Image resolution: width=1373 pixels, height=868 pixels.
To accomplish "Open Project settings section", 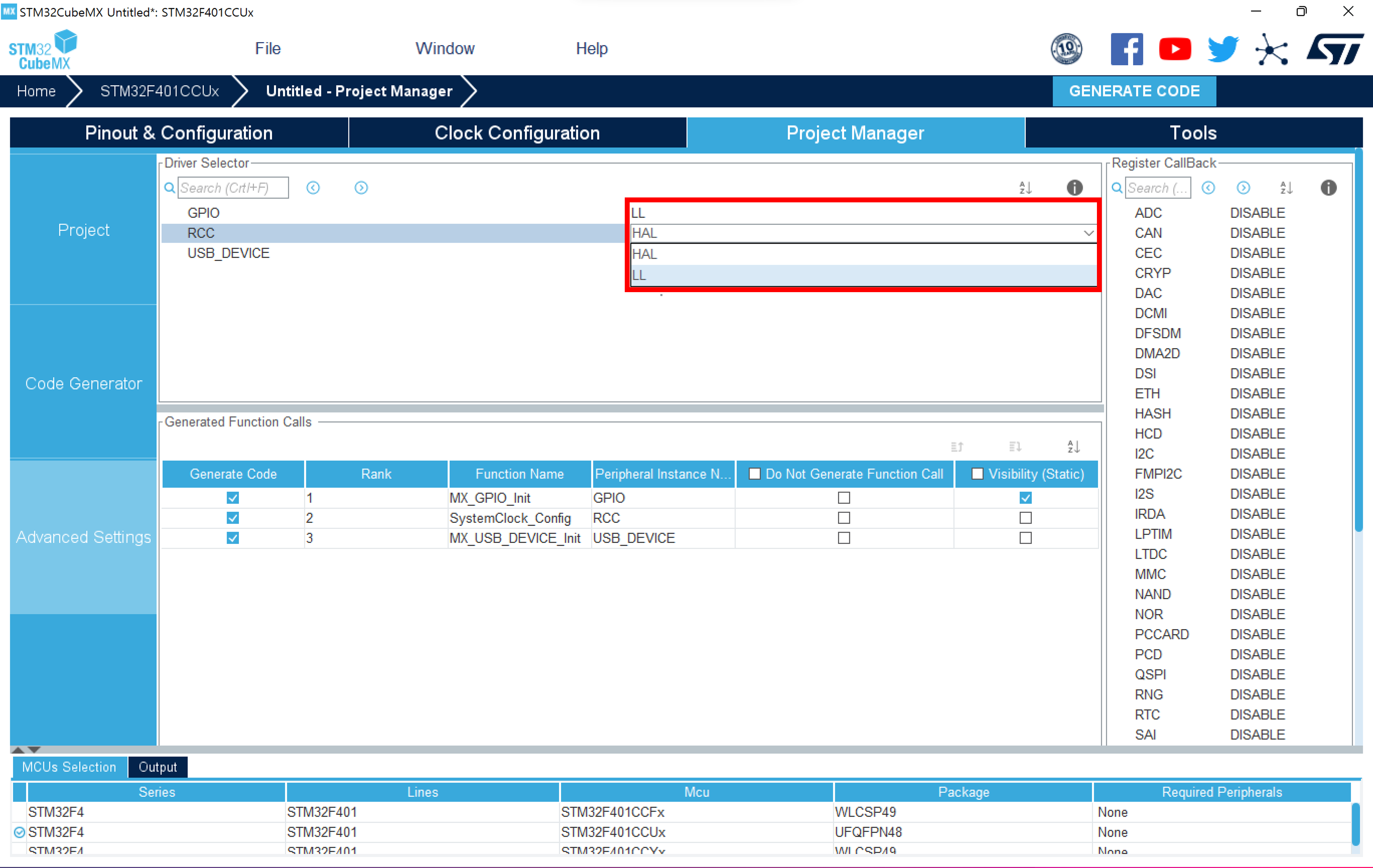I will point(83,230).
